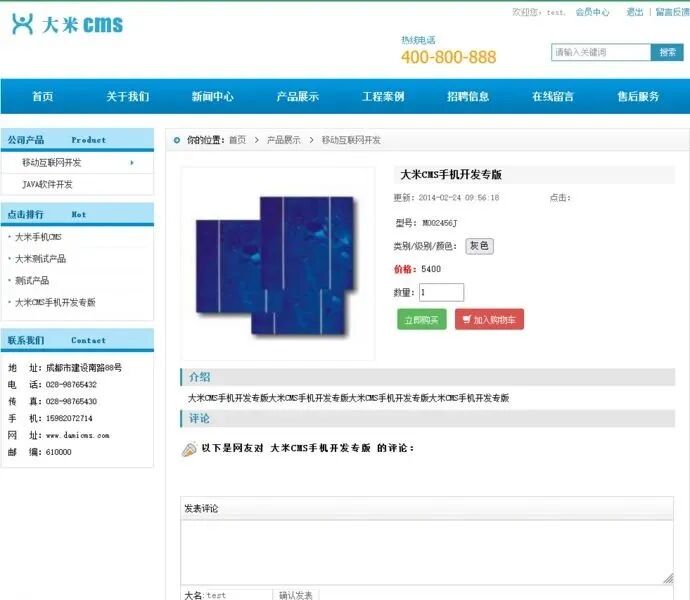Image resolution: width=690 pixels, height=600 pixels.
Task: Click the breadcrumb location circle icon
Action: pyautogui.click(x=177, y=140)
